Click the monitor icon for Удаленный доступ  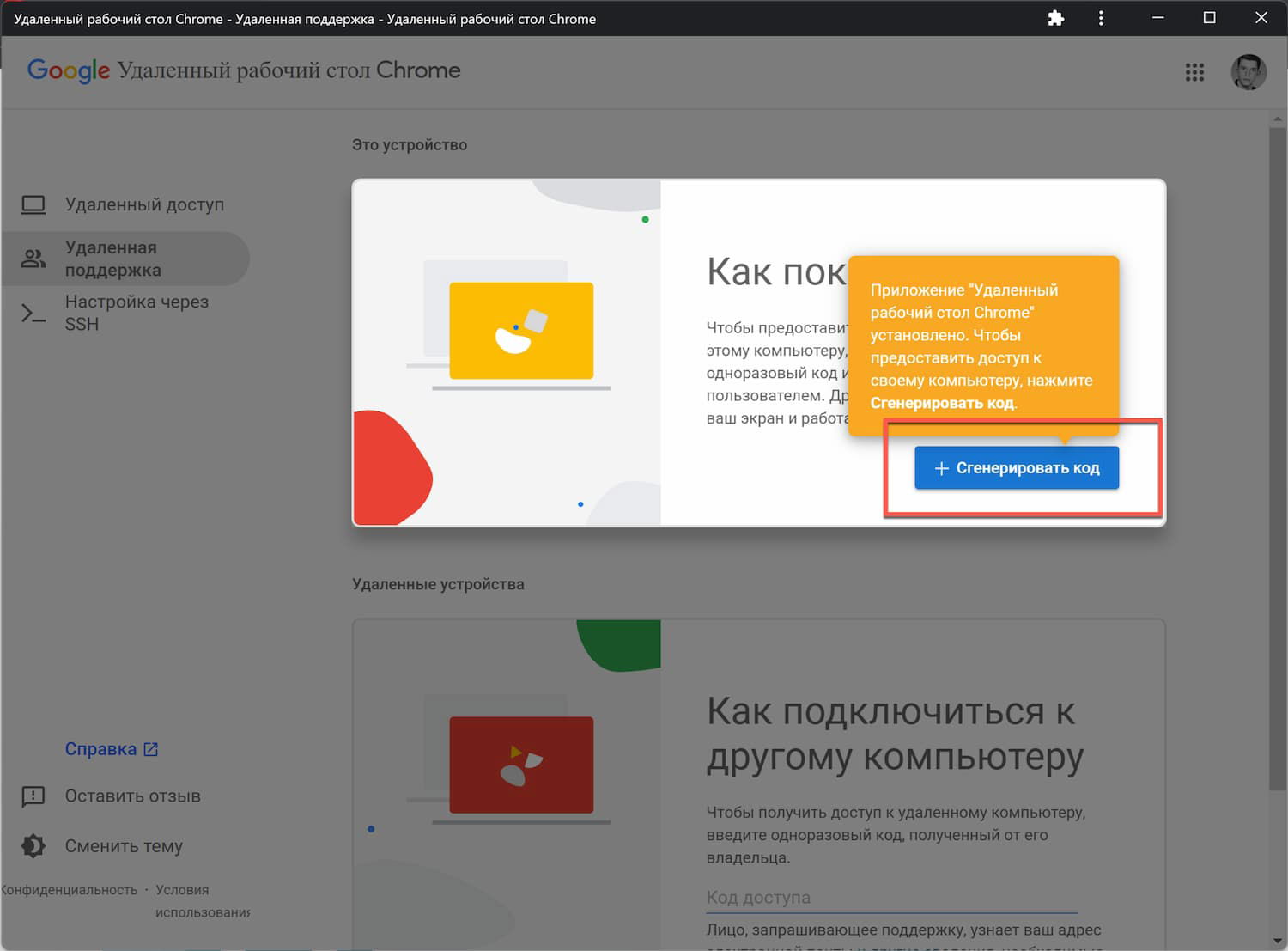33,204
